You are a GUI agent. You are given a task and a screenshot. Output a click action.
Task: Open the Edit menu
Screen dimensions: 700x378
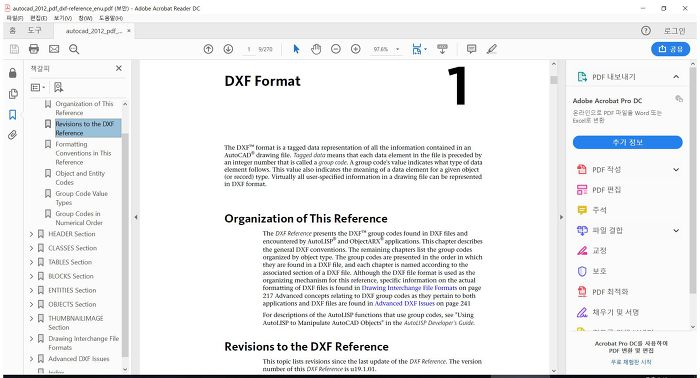[x=38, y=18]
